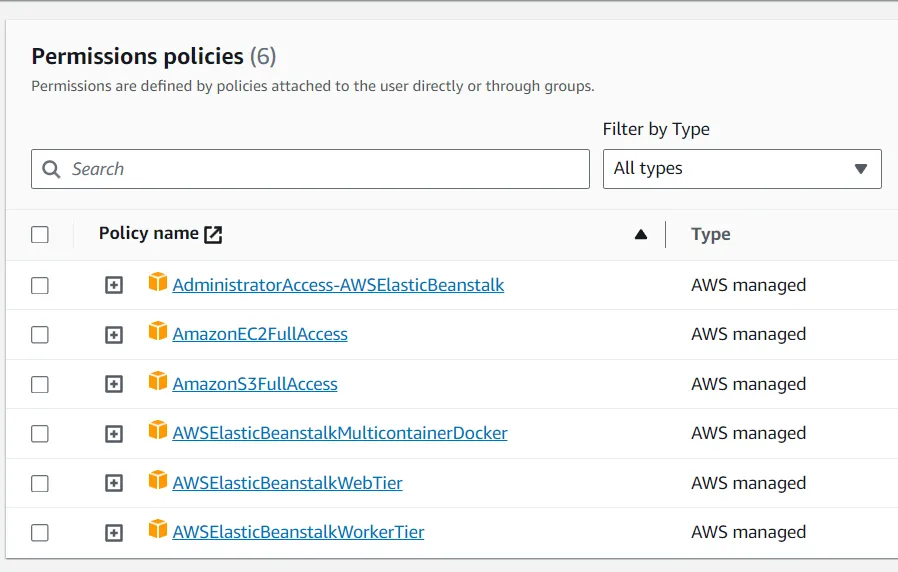
Task: Tick the AWSElasticBeanstalkWorkerTier row checkbox
Action: pyautogui.click(x=40, y=533)
